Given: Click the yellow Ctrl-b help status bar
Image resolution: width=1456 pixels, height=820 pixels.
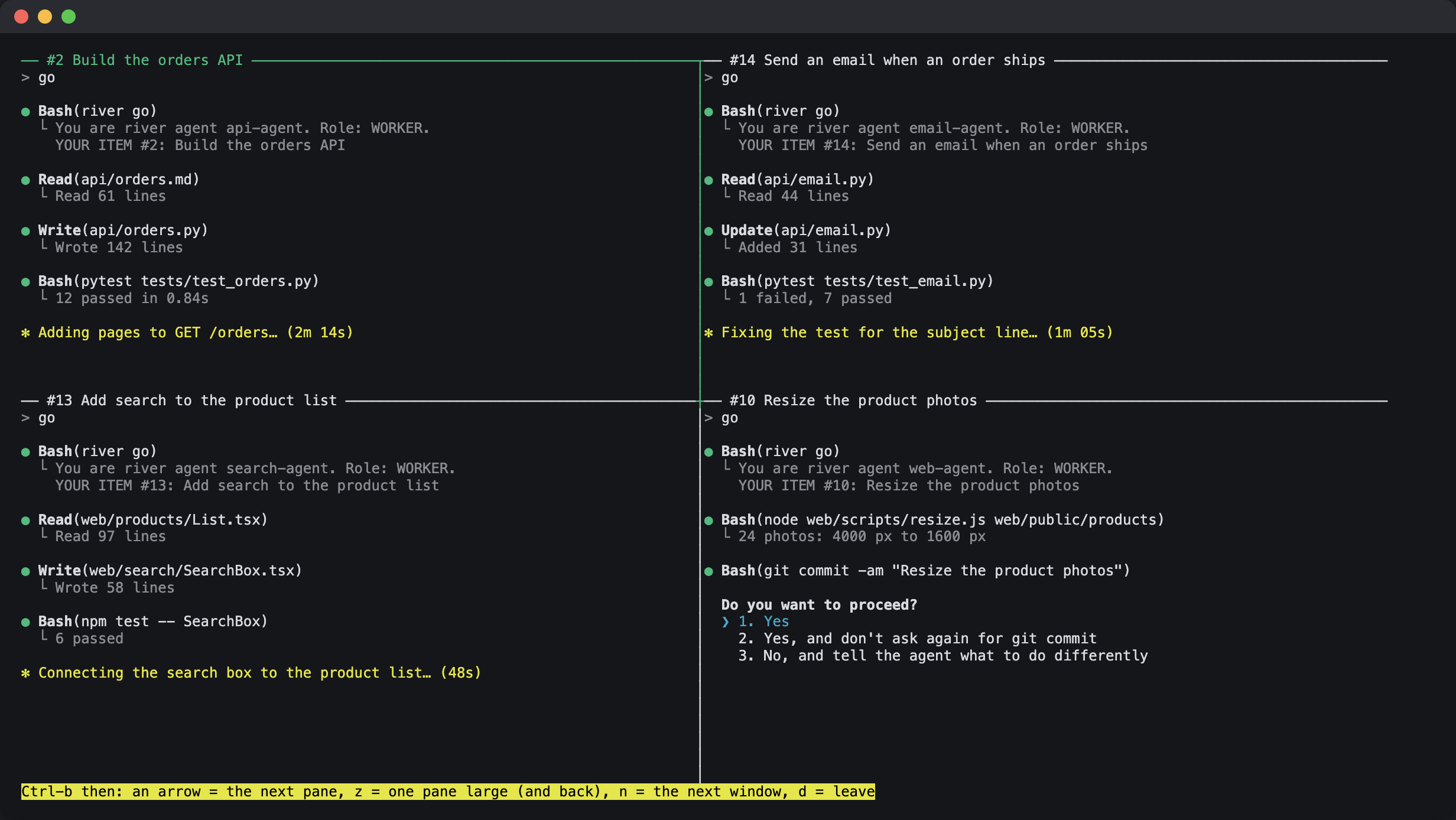Looking at the screenshot, I should [448, 792].
